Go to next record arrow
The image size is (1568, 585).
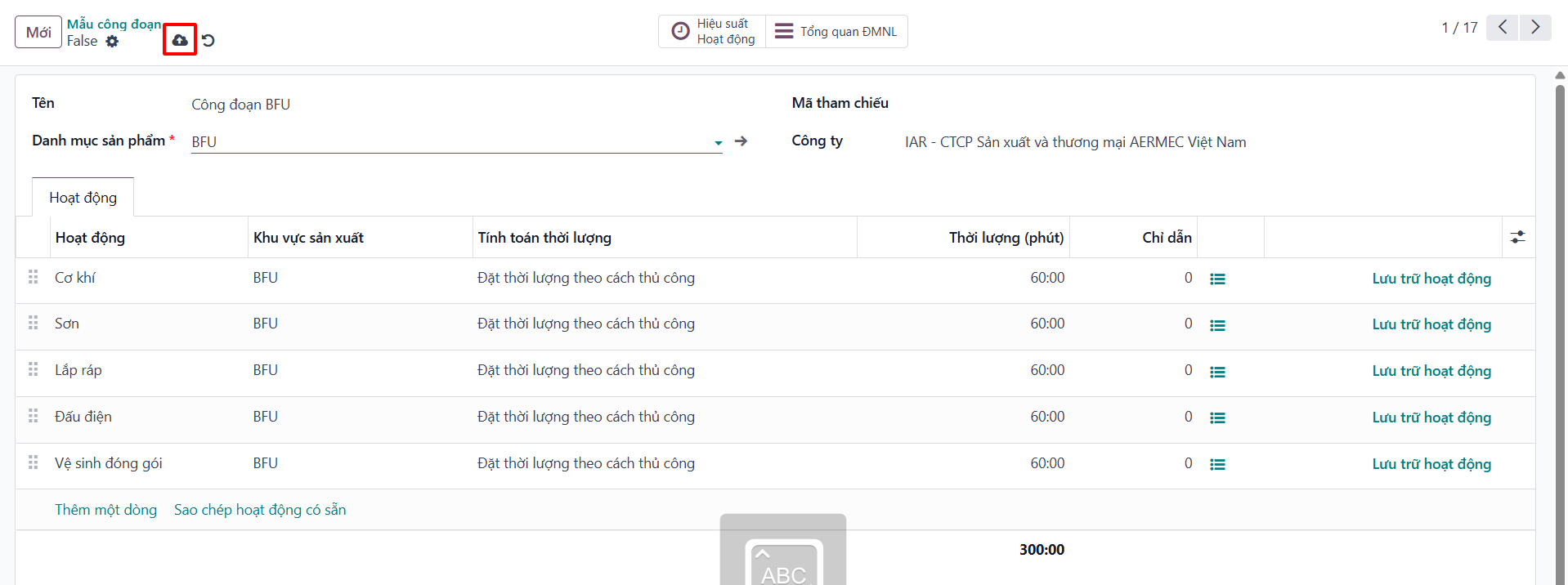1535,28
